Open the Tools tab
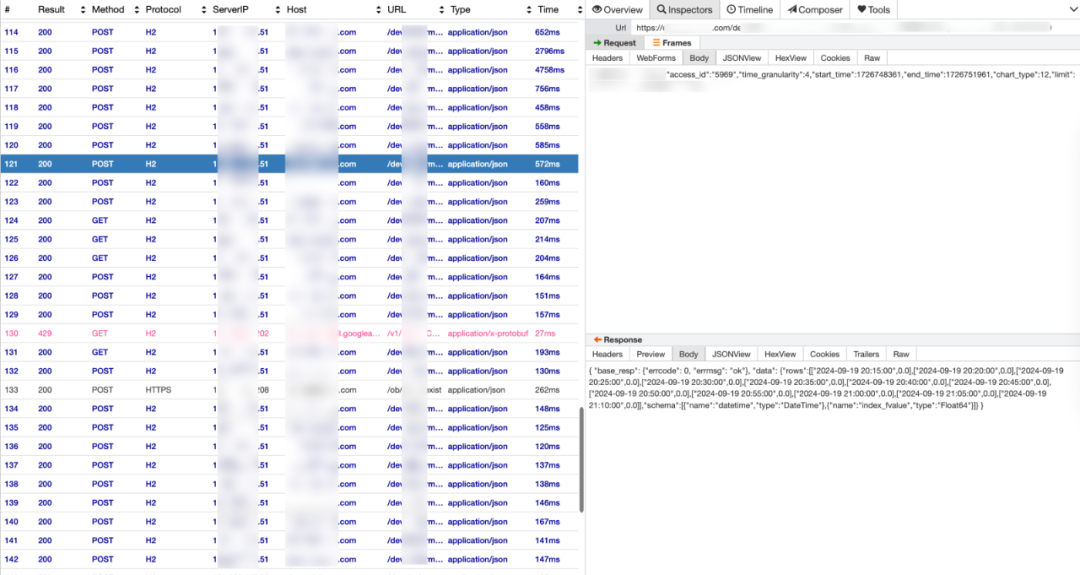 [873, 10]
